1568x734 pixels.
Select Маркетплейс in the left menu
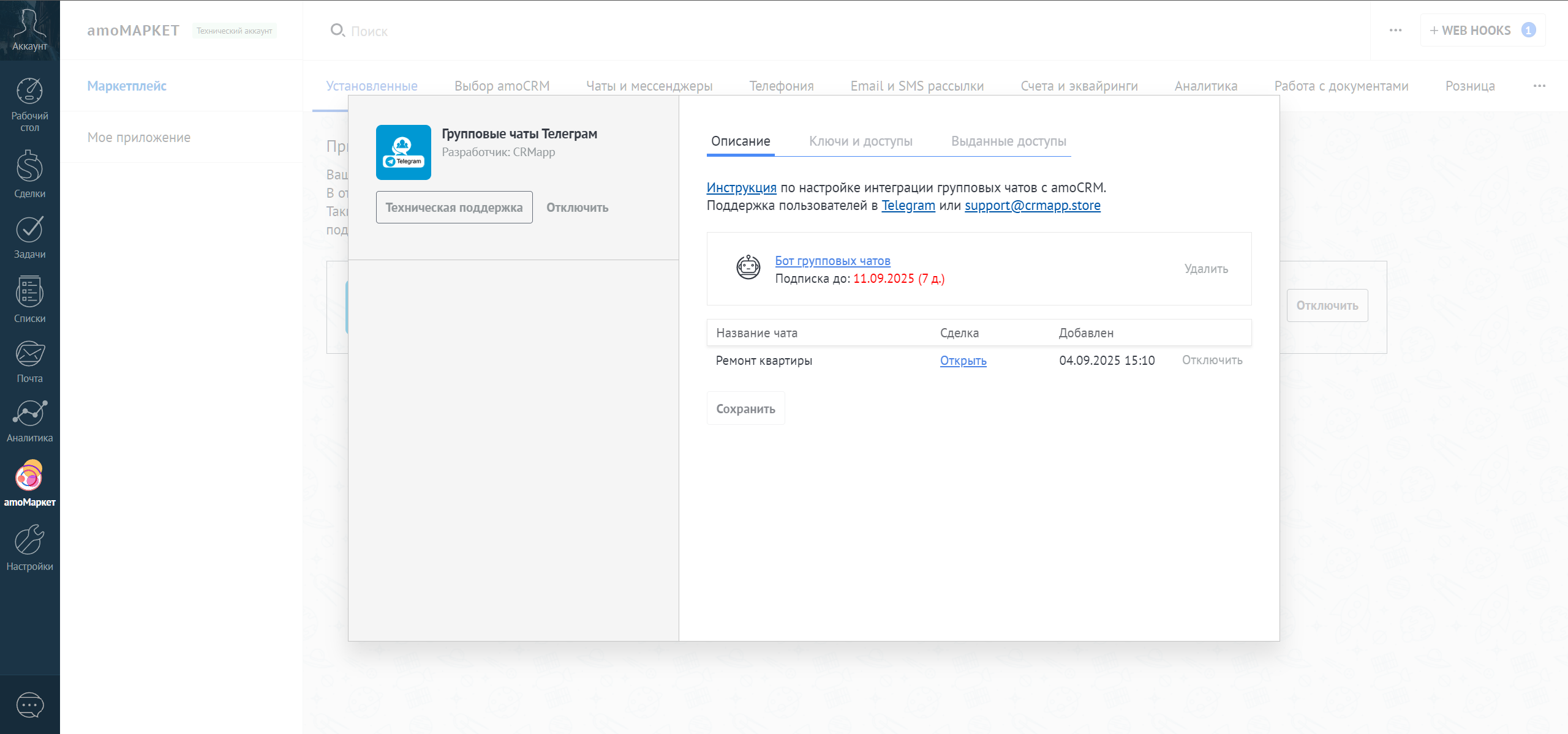127,86
